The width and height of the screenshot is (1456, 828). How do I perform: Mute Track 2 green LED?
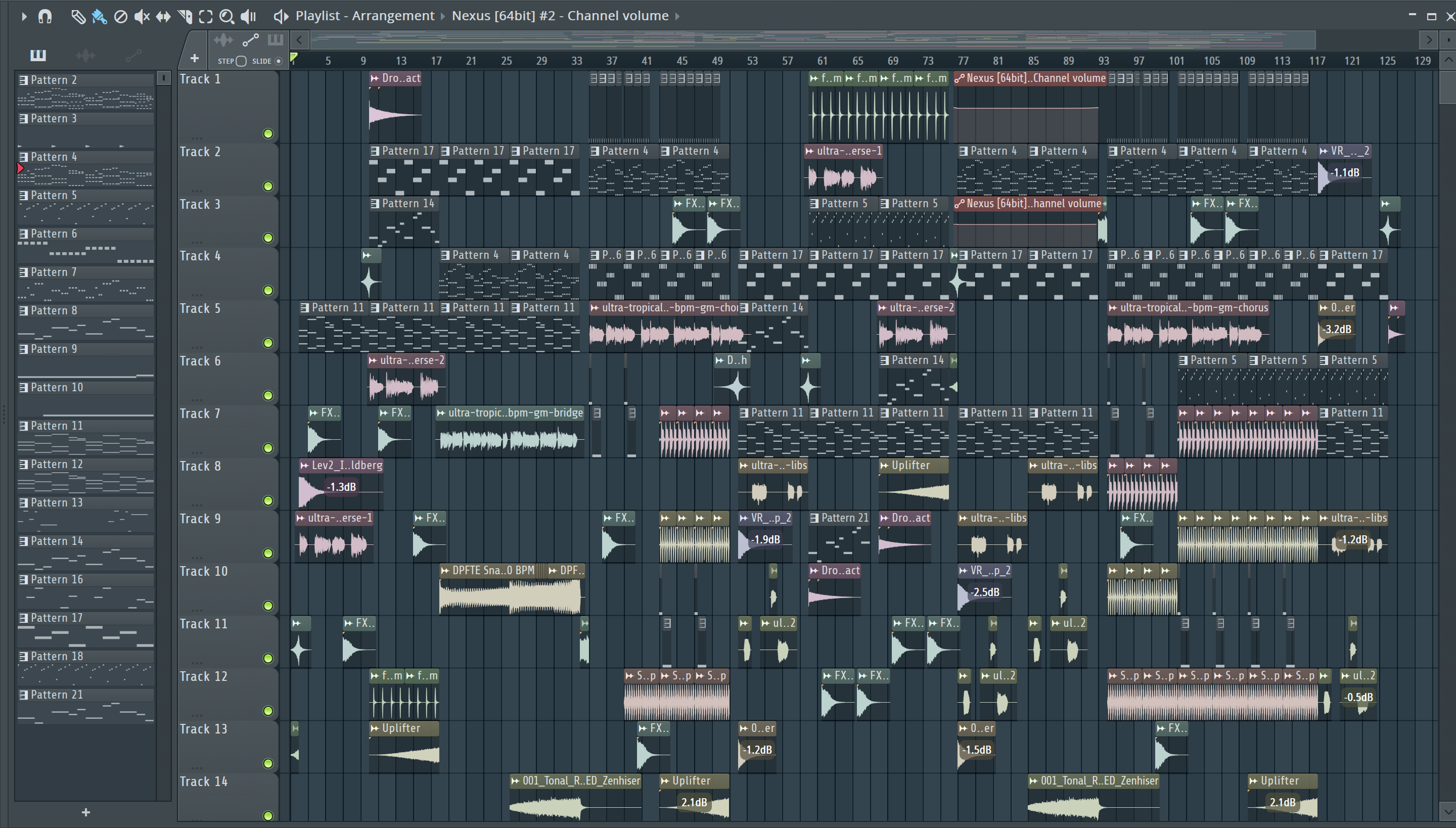(x=268, y=186)
